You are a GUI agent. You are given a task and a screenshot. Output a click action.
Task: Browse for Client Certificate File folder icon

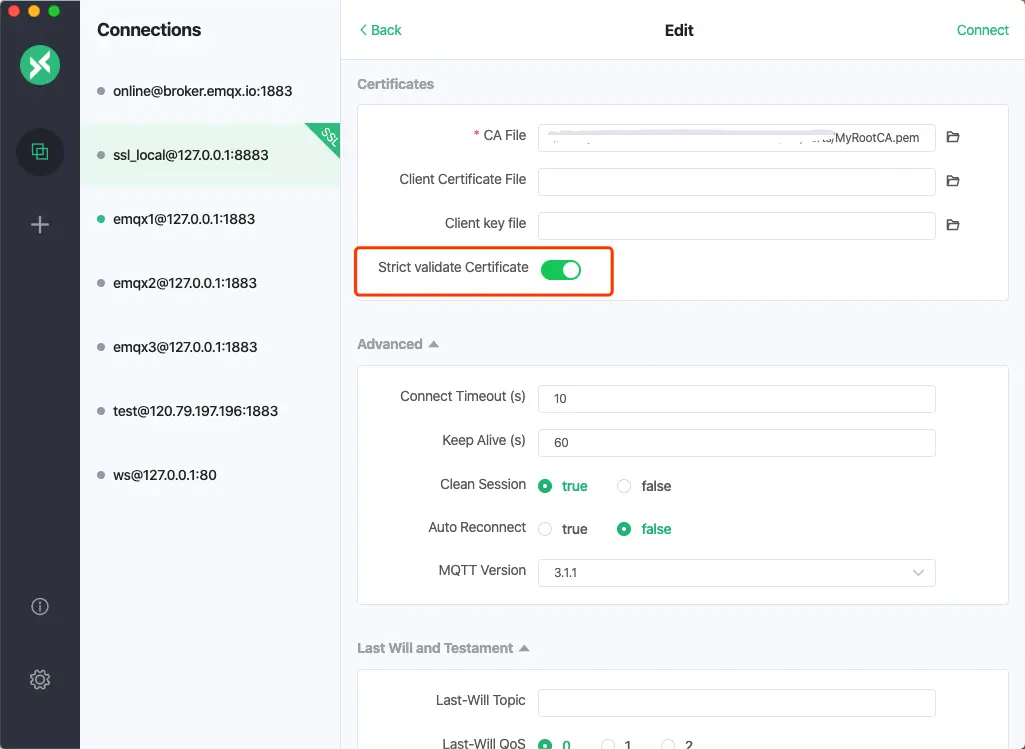(x=953, y=181)
